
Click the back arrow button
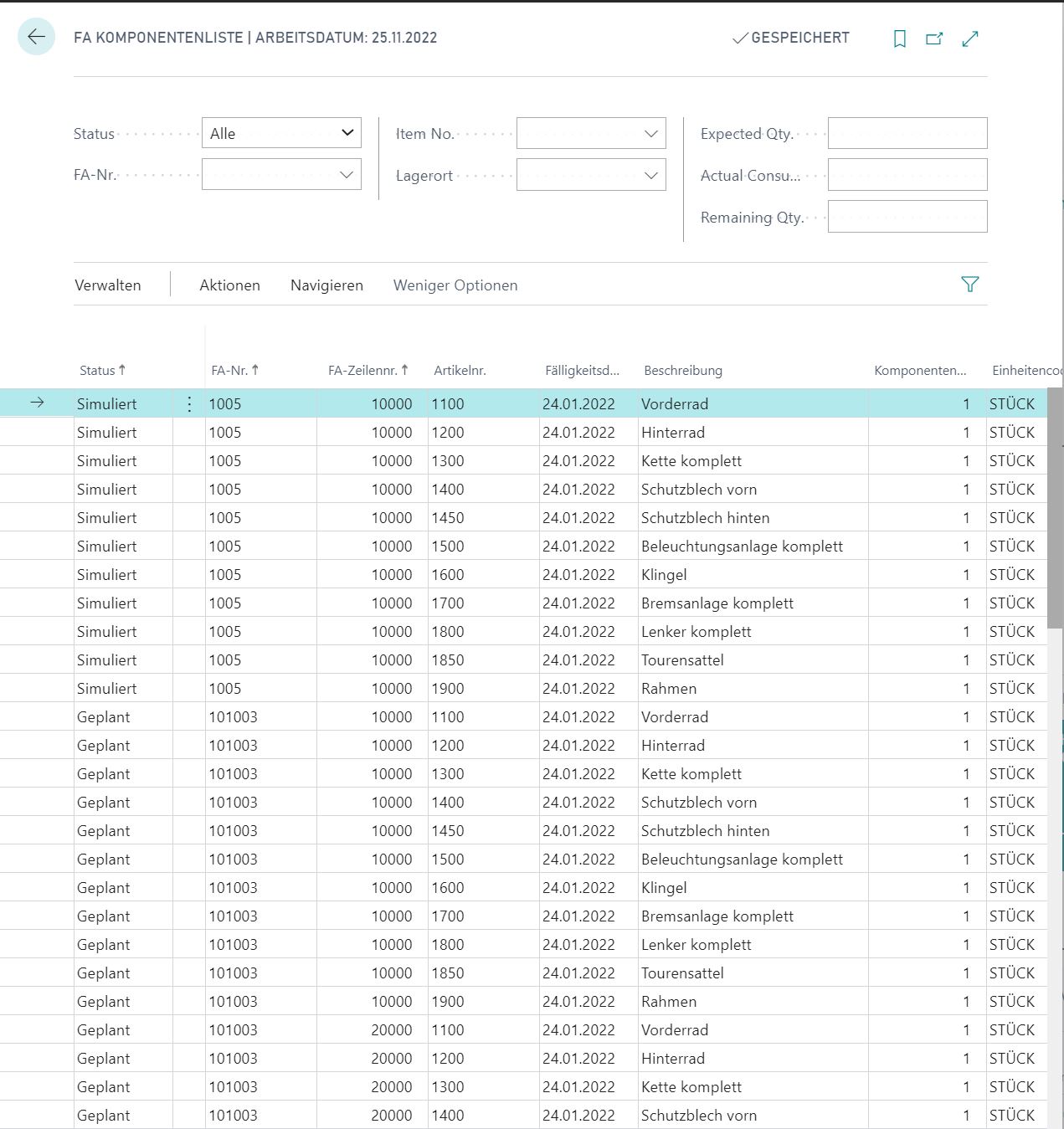pos(36,37)
